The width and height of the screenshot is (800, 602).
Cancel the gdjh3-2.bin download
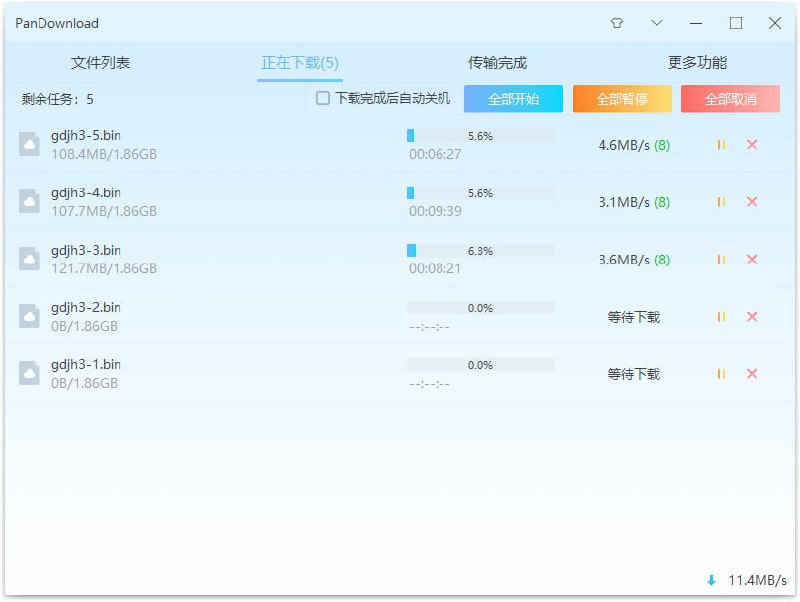pos(752,316)
